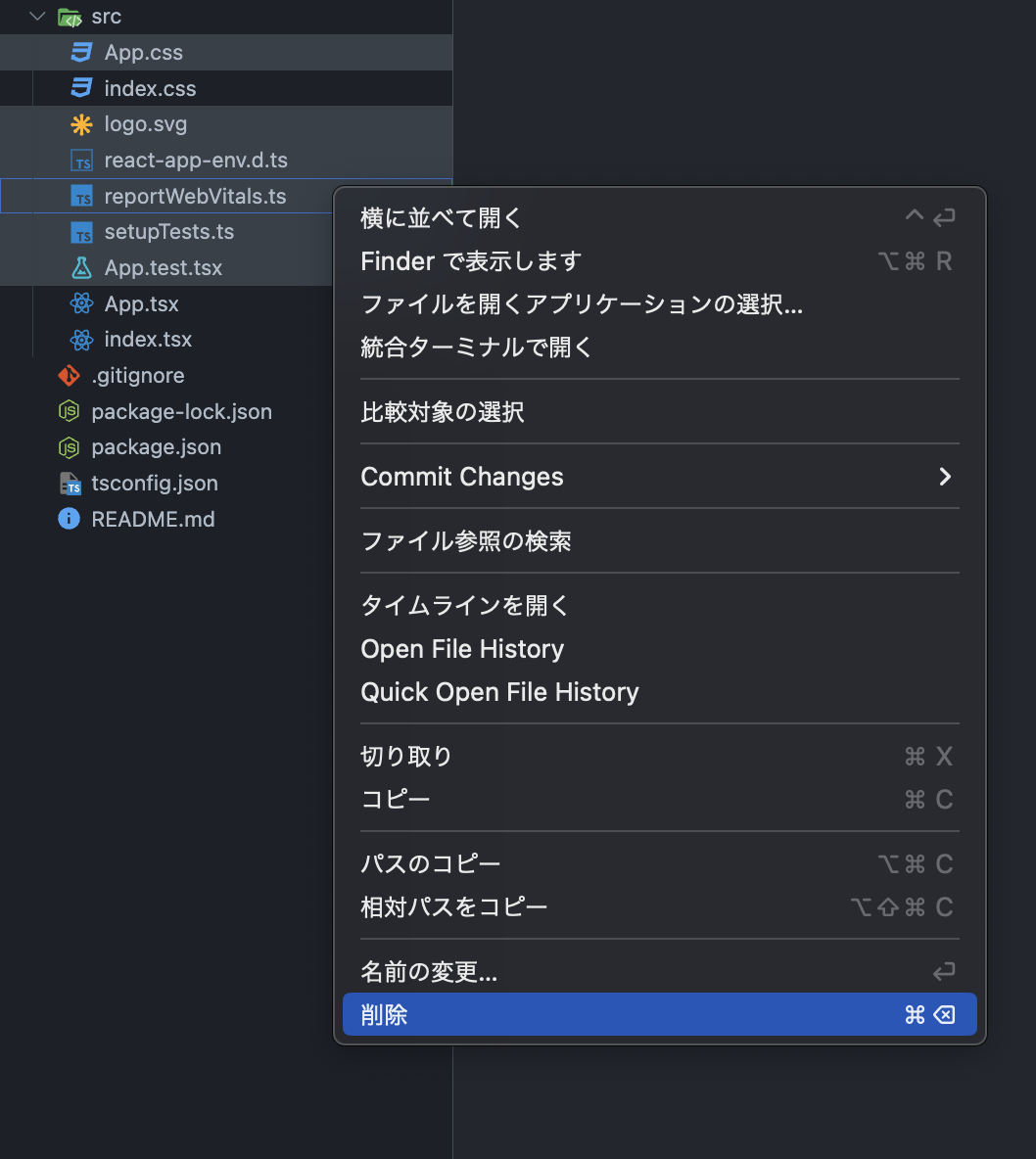Select the .gitignore file name
Viewport: 1036px width, 1159px height.
click(x=138, y=376)
